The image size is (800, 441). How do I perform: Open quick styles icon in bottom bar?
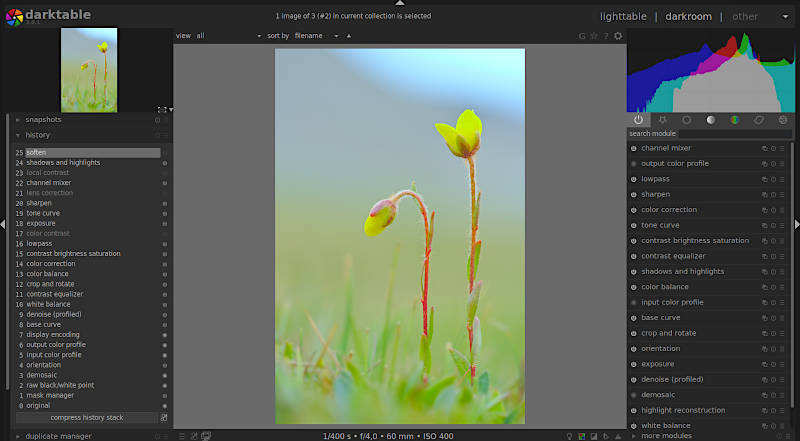(194, 436)
